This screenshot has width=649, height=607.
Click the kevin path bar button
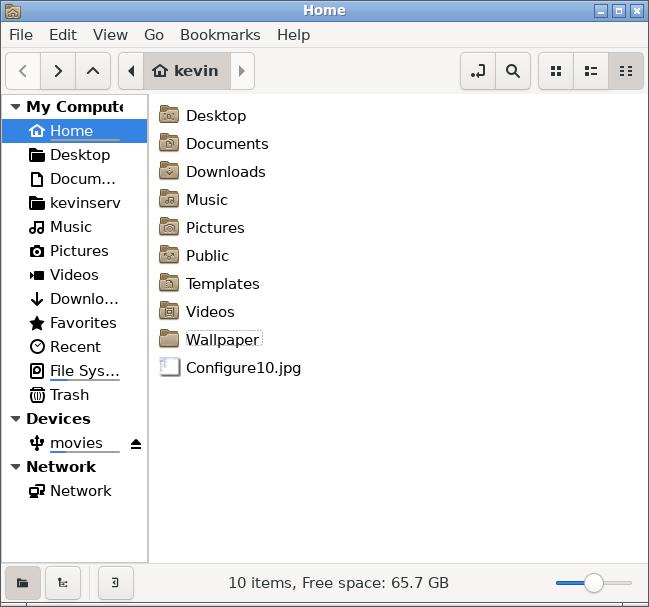tap(186, 71)
